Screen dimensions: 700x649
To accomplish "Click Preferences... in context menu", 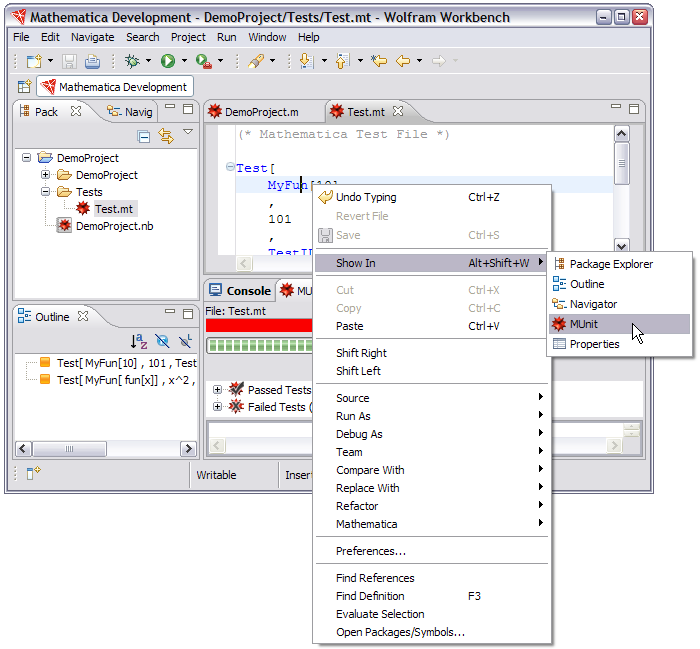I will point(432,551).
